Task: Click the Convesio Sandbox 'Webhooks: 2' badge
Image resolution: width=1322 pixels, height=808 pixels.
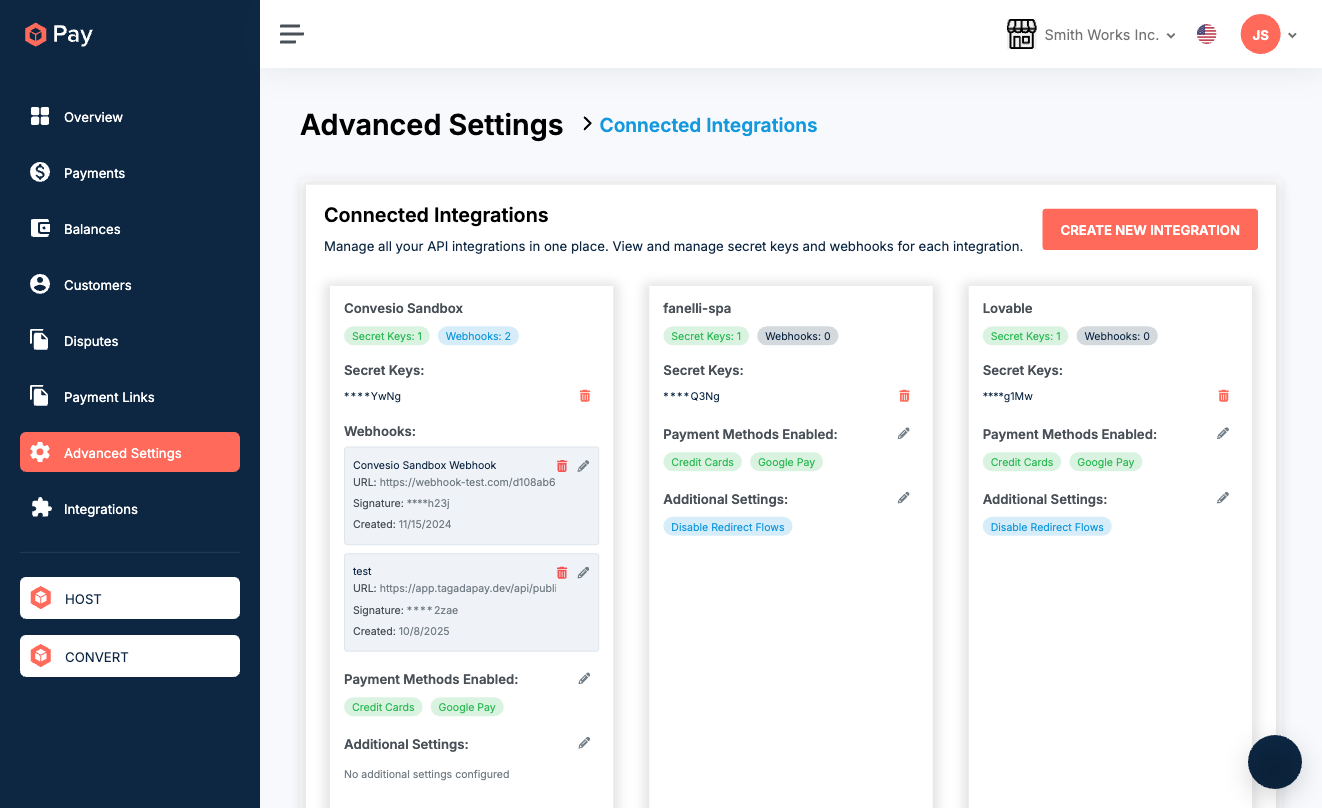Action: coord(478,336)
